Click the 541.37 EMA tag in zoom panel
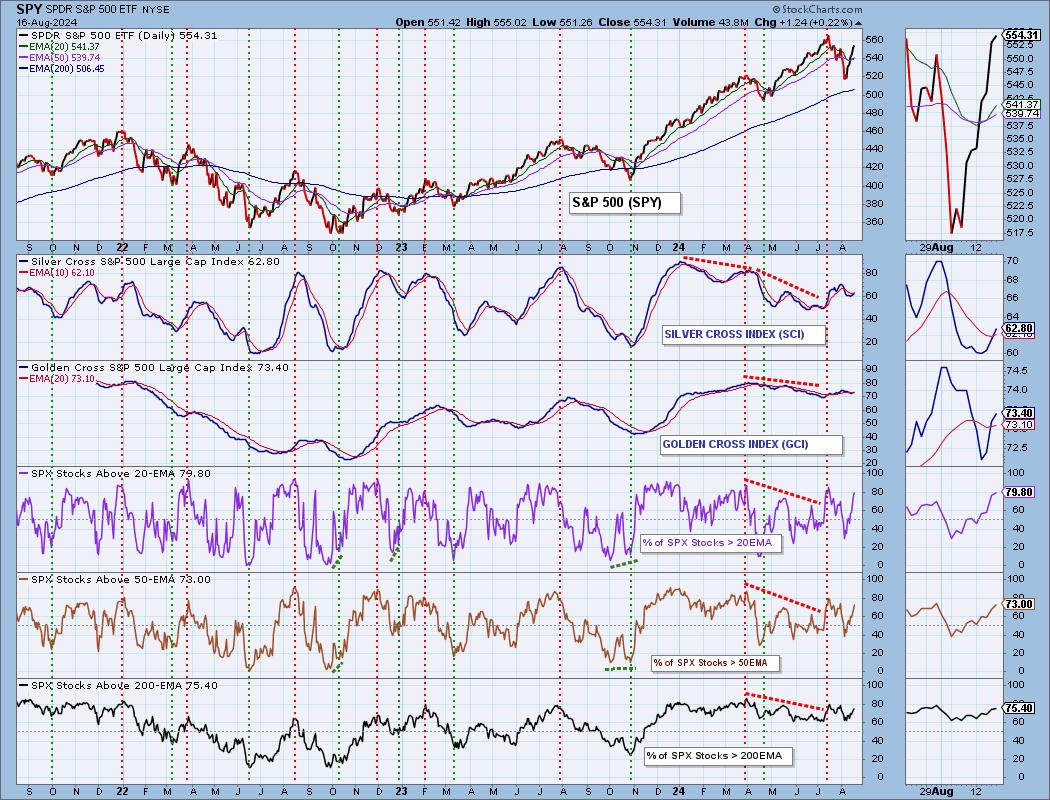The image size is (1050, 800). pyautogui.click(x=1022, y=104)
